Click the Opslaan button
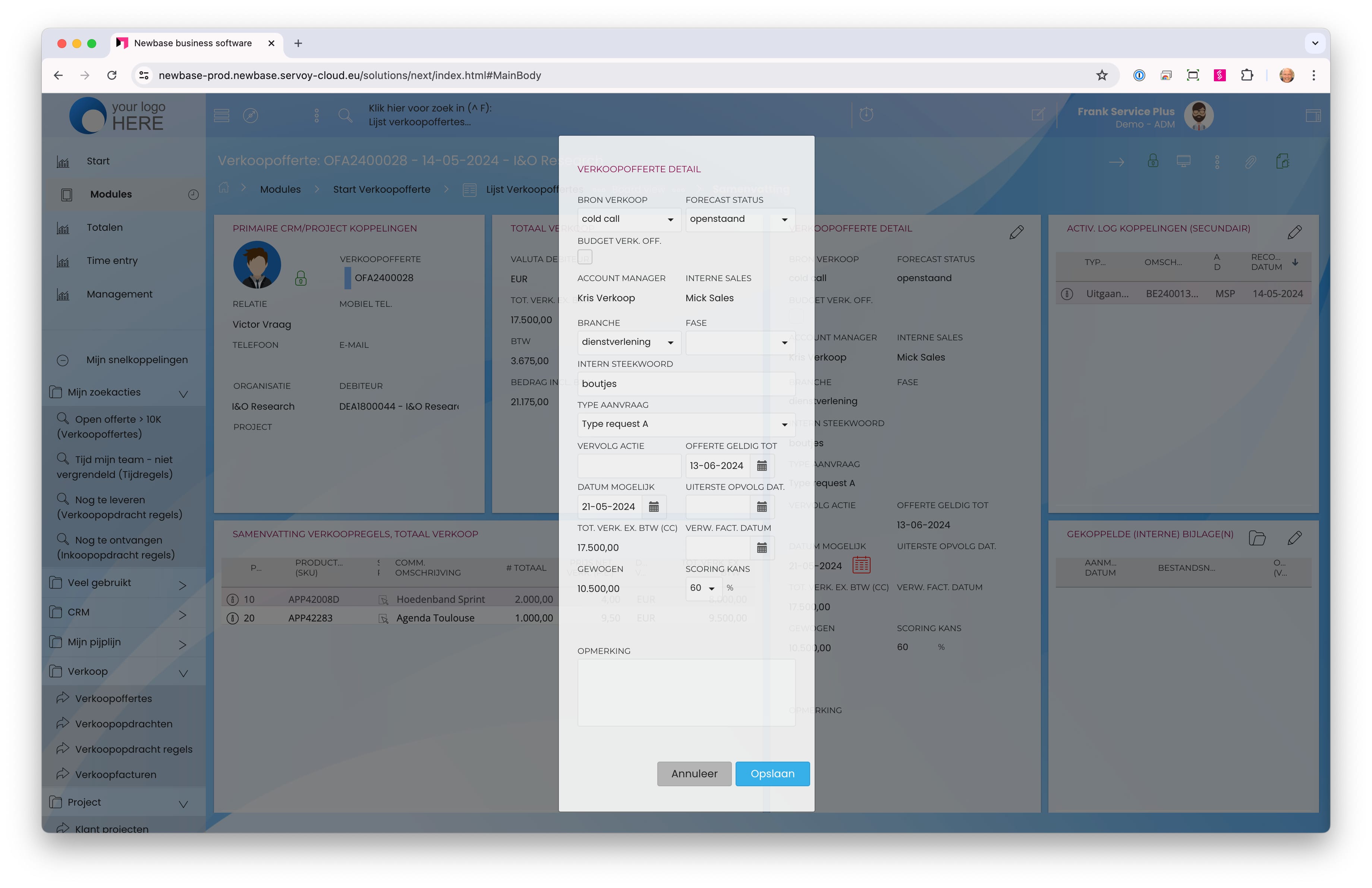The height and width of the screenshot is (888, 1372). click(x=772, y=773)
